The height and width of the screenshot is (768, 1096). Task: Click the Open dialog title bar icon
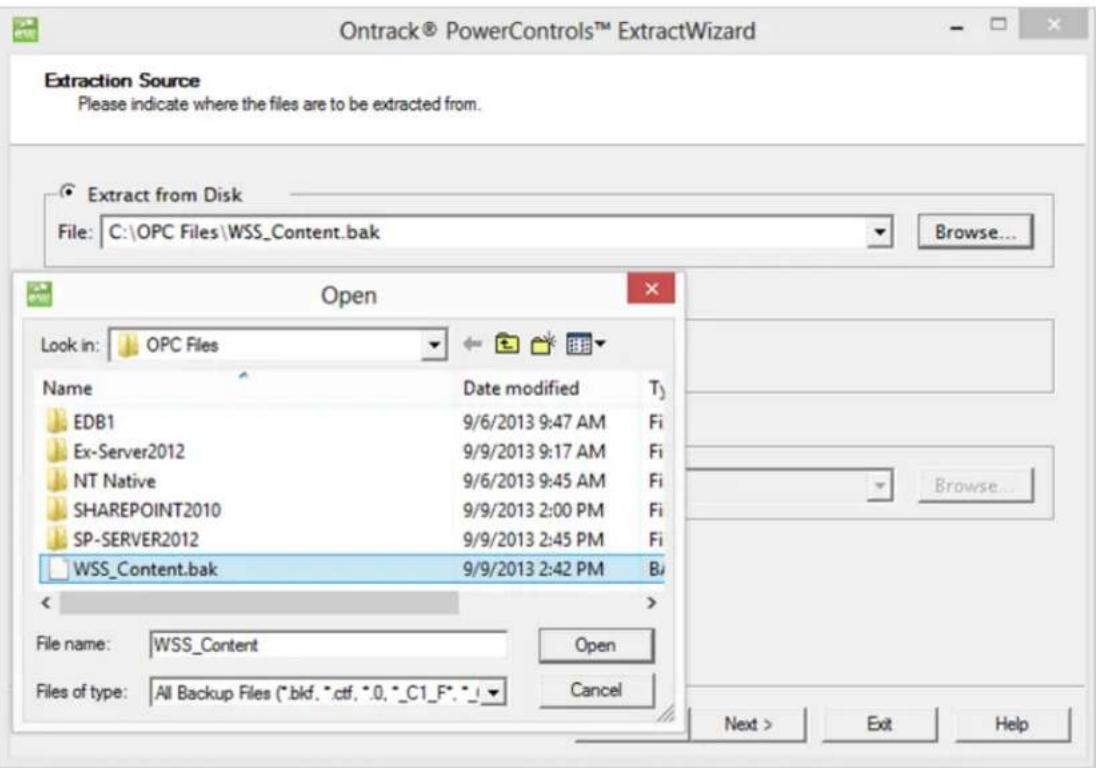[39, 294]
